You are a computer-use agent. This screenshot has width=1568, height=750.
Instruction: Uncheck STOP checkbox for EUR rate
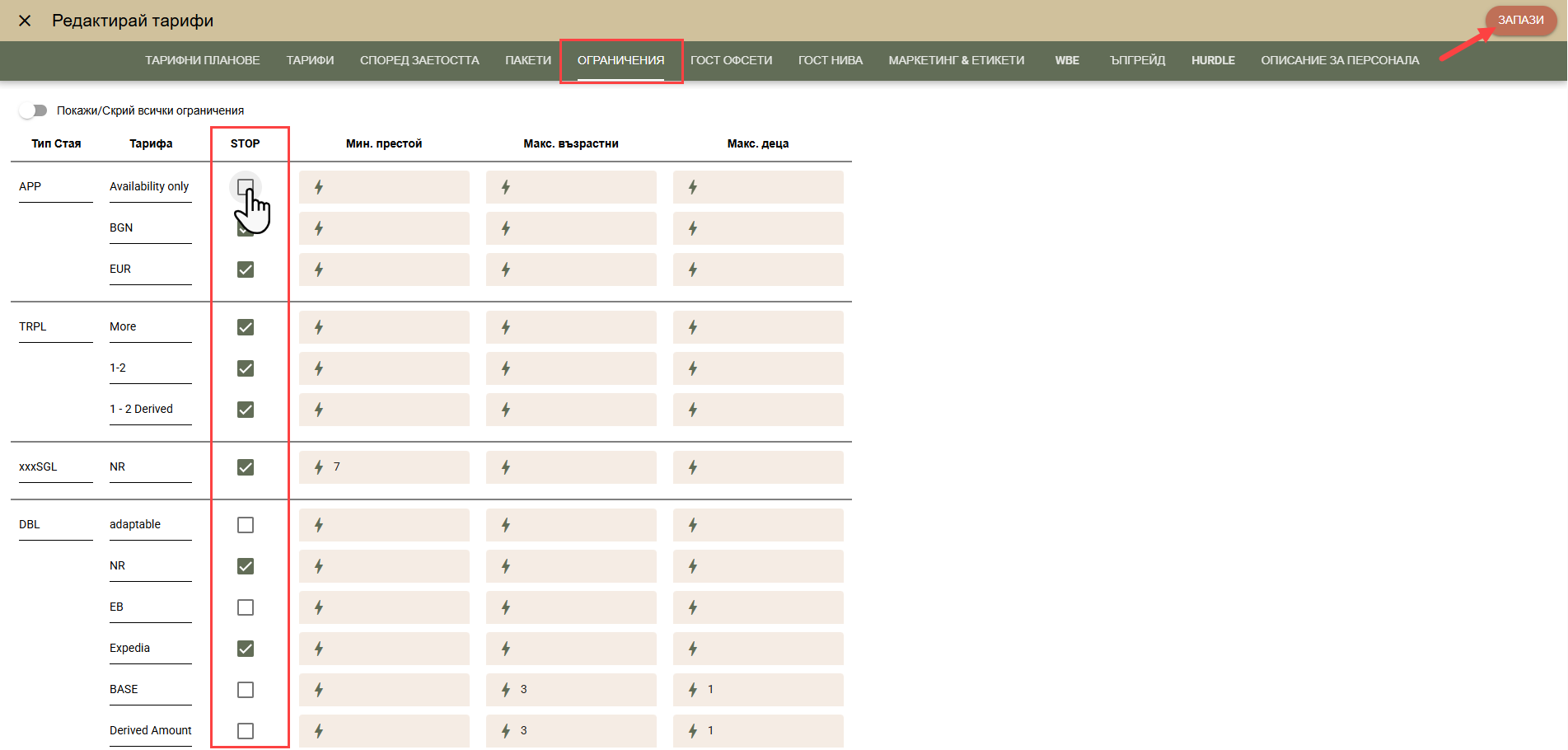point(246,270)
